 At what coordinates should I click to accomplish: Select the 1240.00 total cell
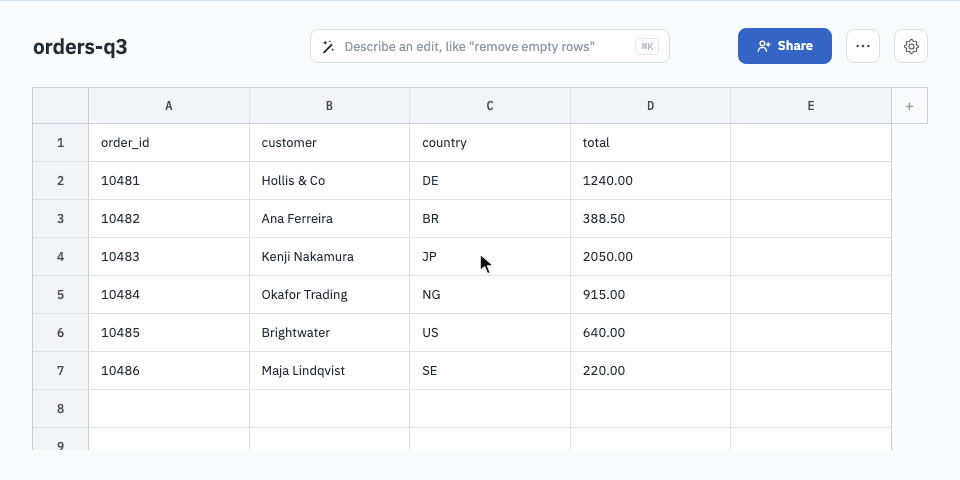click(650, 181)
